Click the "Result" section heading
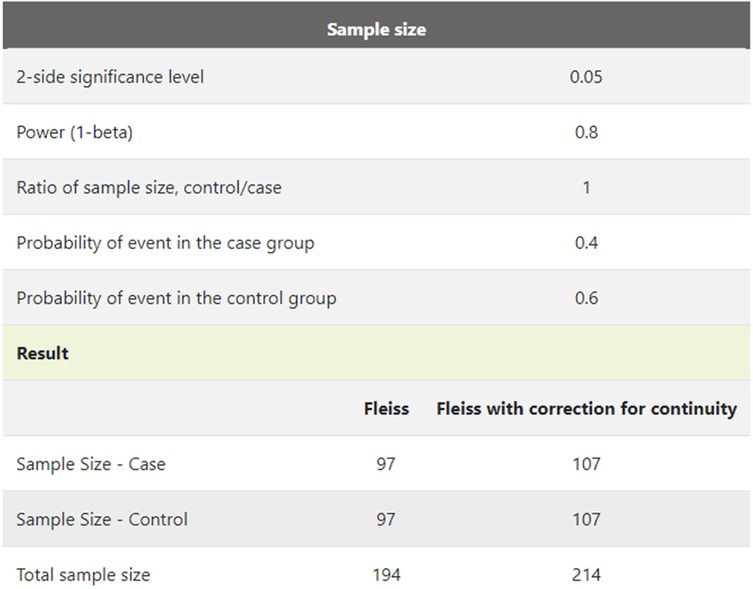Screen dimensions: 753x589 (43, 353)
